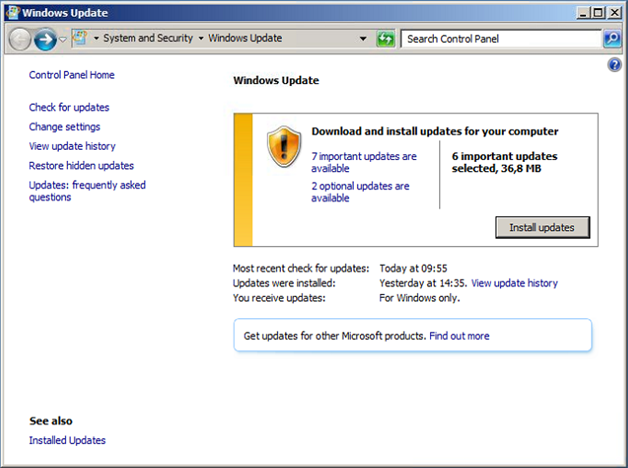Click the green Refresh button
628x468 pixels.
pos(385,39)
